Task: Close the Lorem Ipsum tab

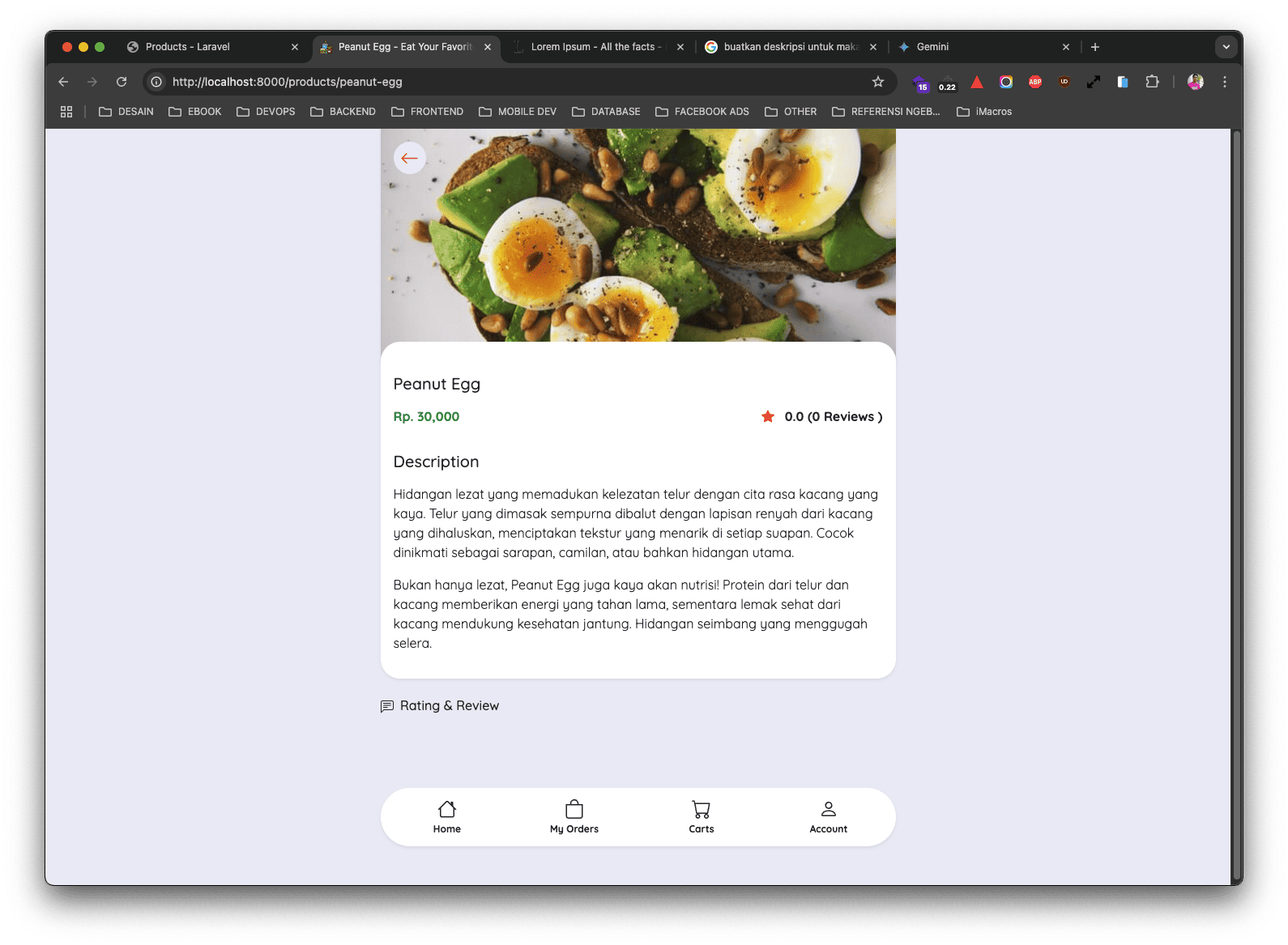Action: coord(680,47)
